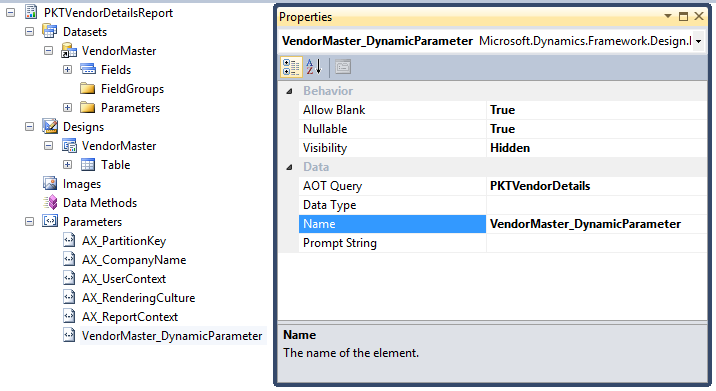
Task: Open the Properties window position menu arrow
Action: click(x=668, y=16)
